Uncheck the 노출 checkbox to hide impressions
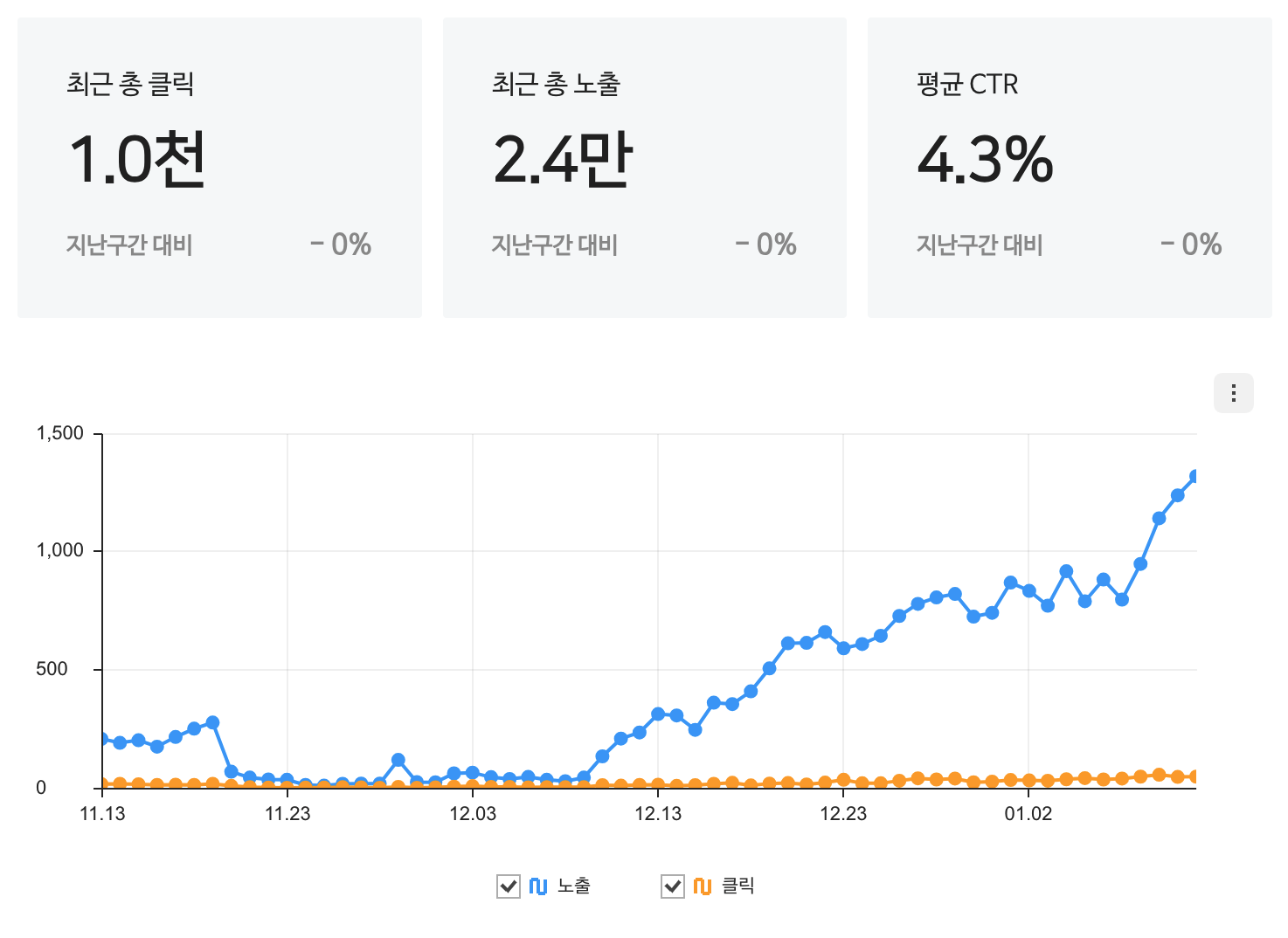1288x938 pixels. point(508,885)
